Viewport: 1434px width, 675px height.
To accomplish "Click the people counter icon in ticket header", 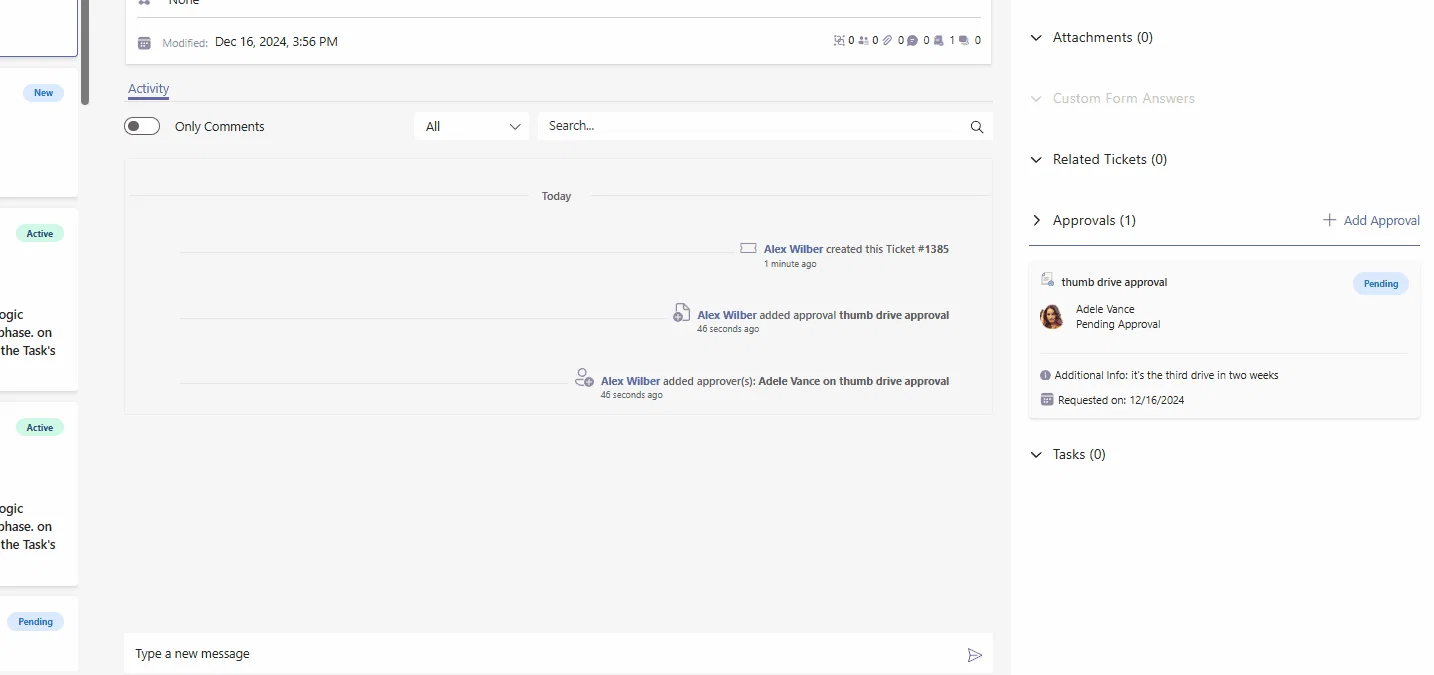I will point(863,41).
